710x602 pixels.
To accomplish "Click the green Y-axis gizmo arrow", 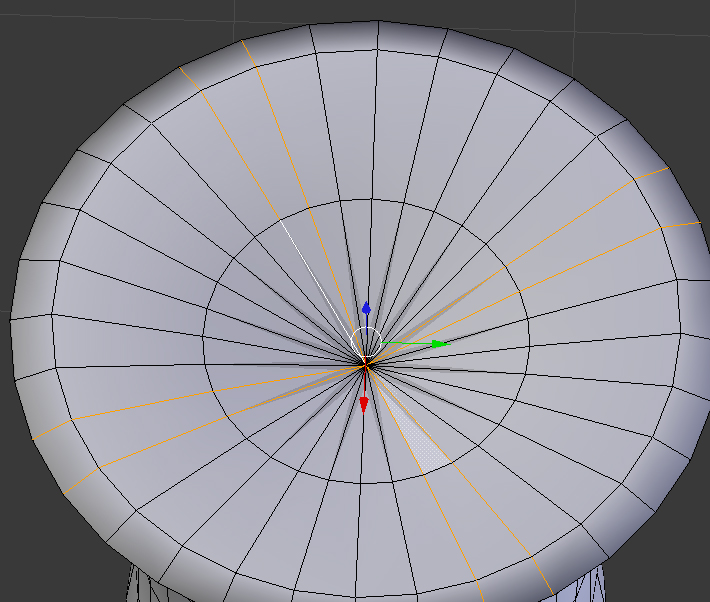I will 440,344.
